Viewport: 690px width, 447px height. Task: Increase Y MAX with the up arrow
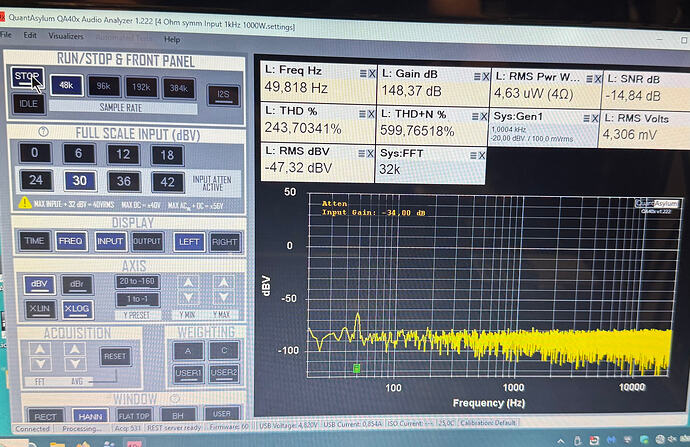pos(224,282)
